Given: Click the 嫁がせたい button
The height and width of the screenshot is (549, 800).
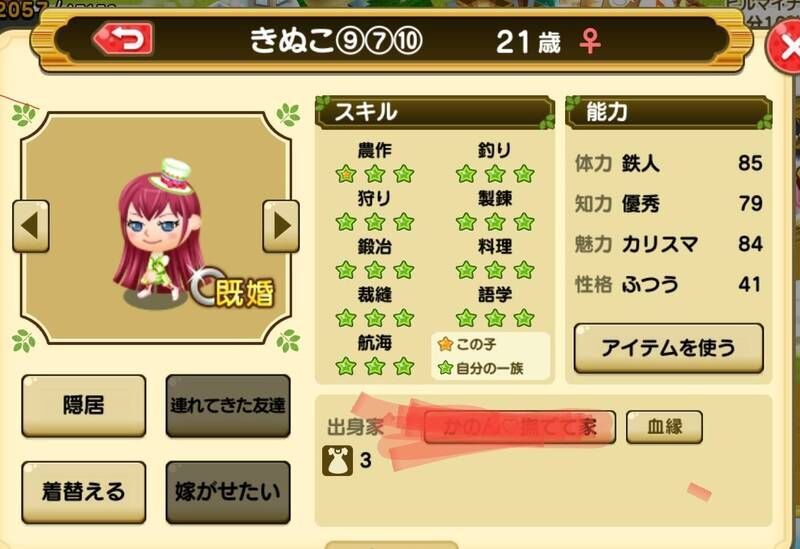Looking at the screenshot, I should (228, 492).
